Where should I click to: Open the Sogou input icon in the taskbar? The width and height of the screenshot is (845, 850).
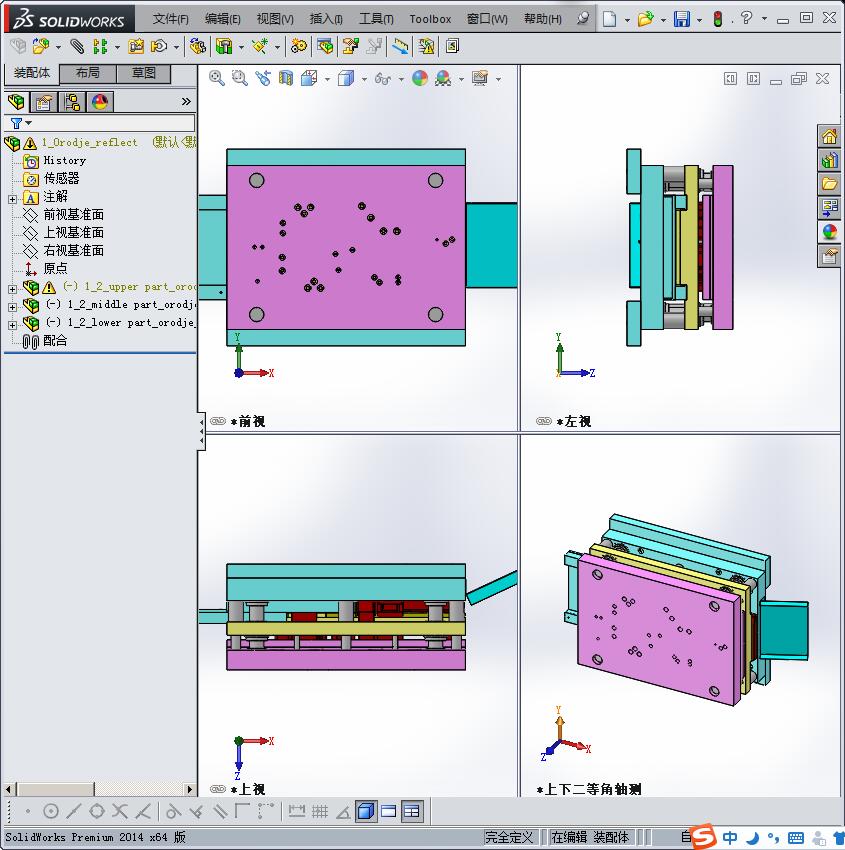click(701, 838)
